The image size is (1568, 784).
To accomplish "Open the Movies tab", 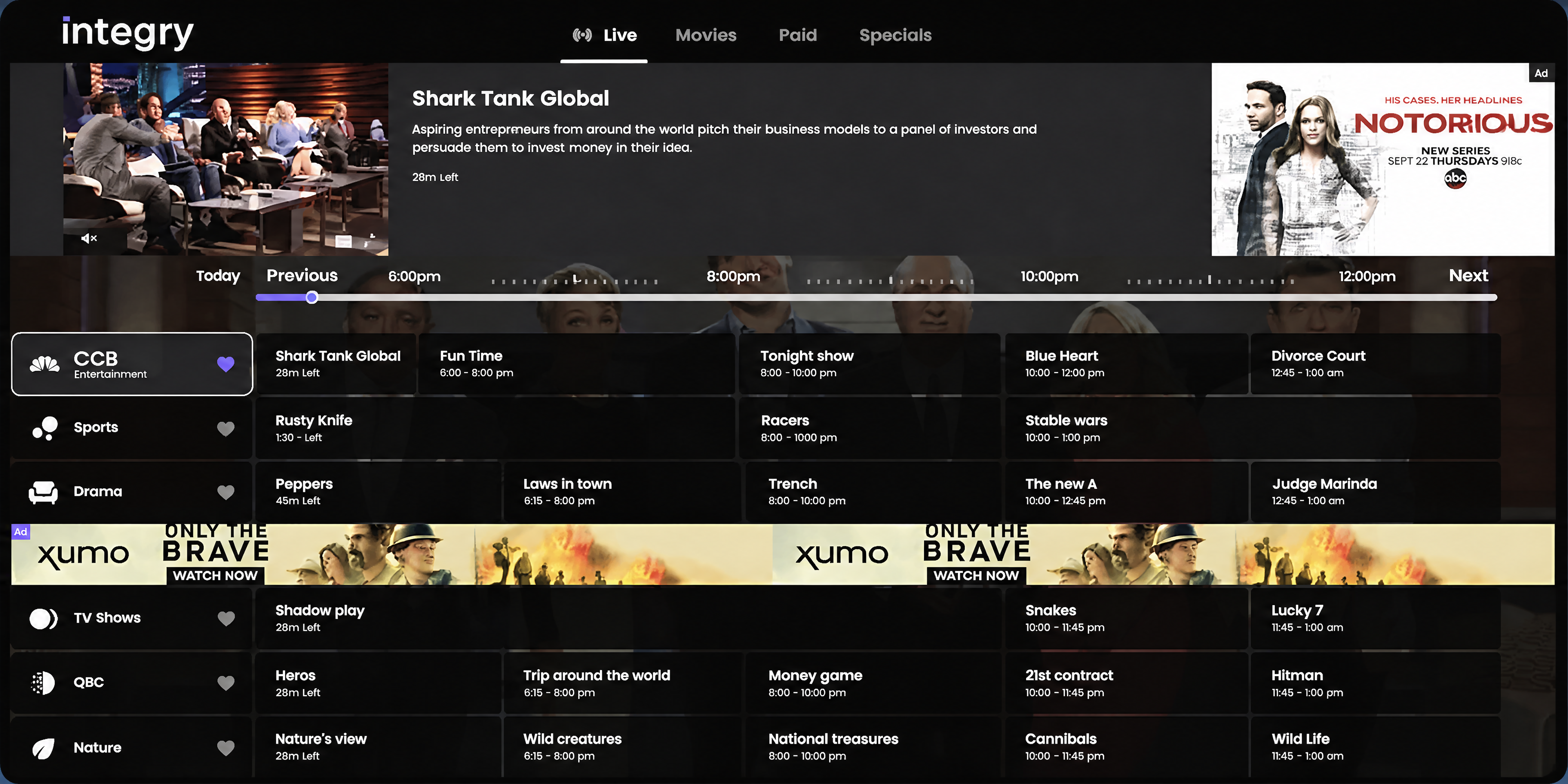I will click(x=706, y=35).
